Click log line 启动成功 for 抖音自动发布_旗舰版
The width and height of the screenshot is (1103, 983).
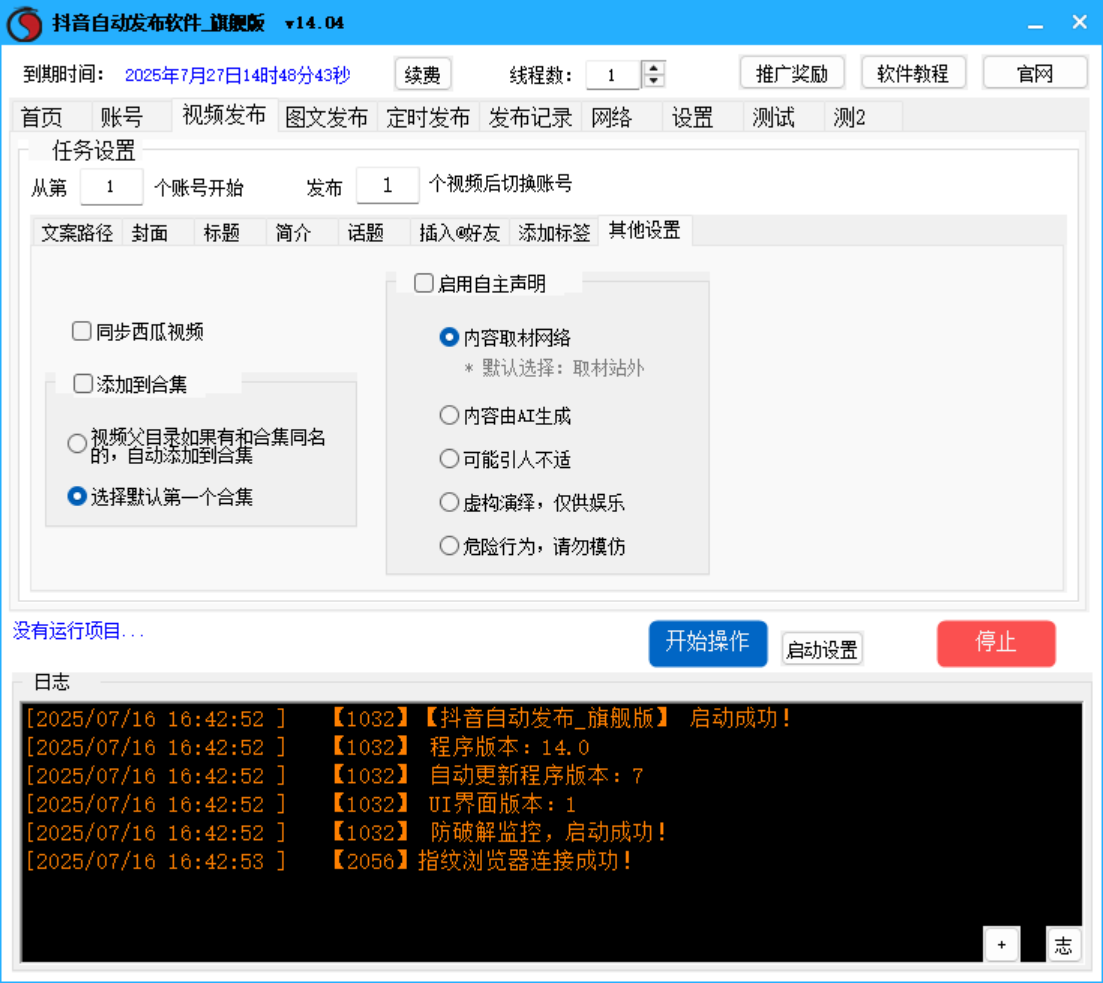point(408,718)
